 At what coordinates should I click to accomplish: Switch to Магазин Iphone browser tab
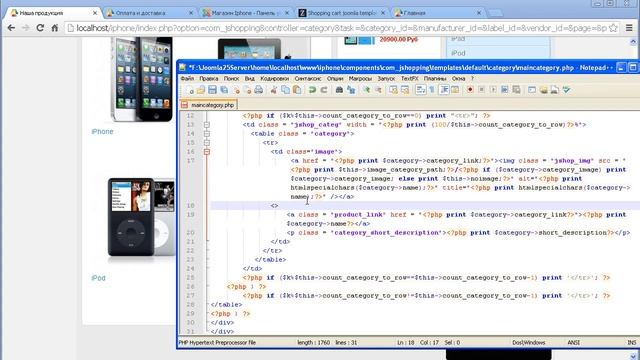[x=246, y=13]
